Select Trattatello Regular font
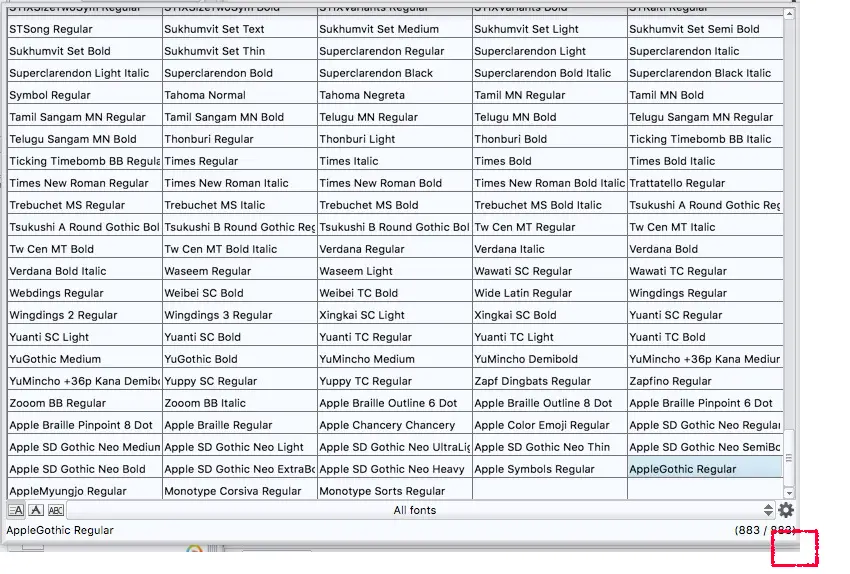 tap(705, 183)
